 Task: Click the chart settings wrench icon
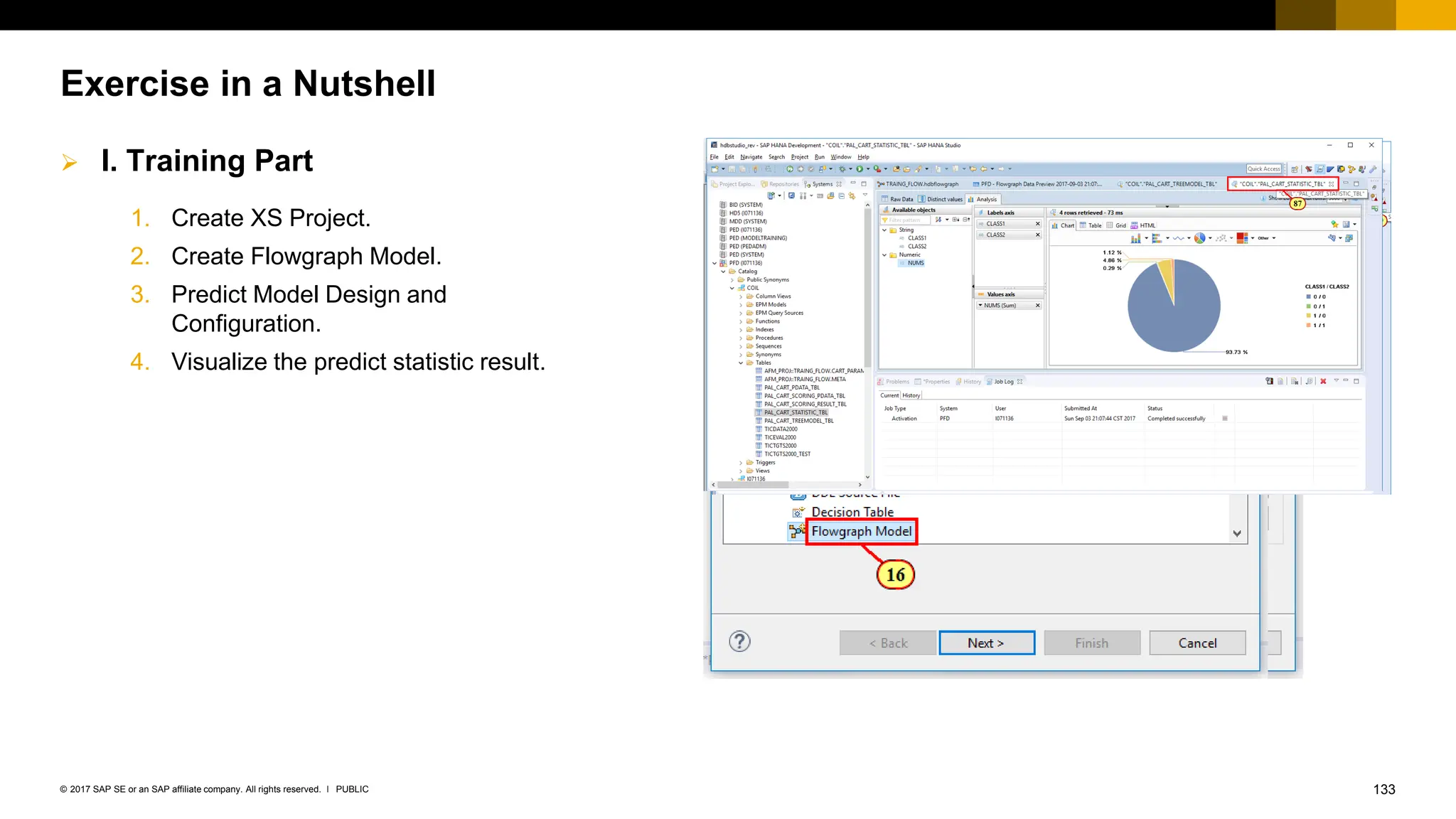tap(1331, 238)
